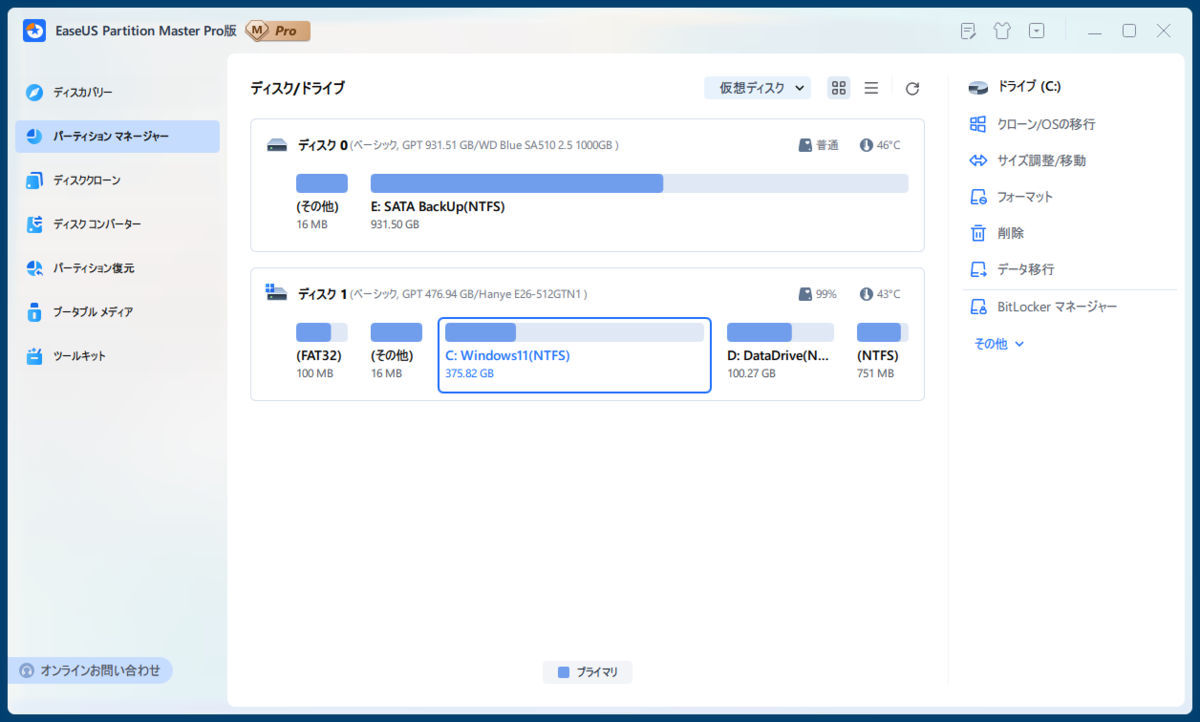Open ディスク コンバーター section
Viewport: 1200px width, 722px height.
(117, 224)
